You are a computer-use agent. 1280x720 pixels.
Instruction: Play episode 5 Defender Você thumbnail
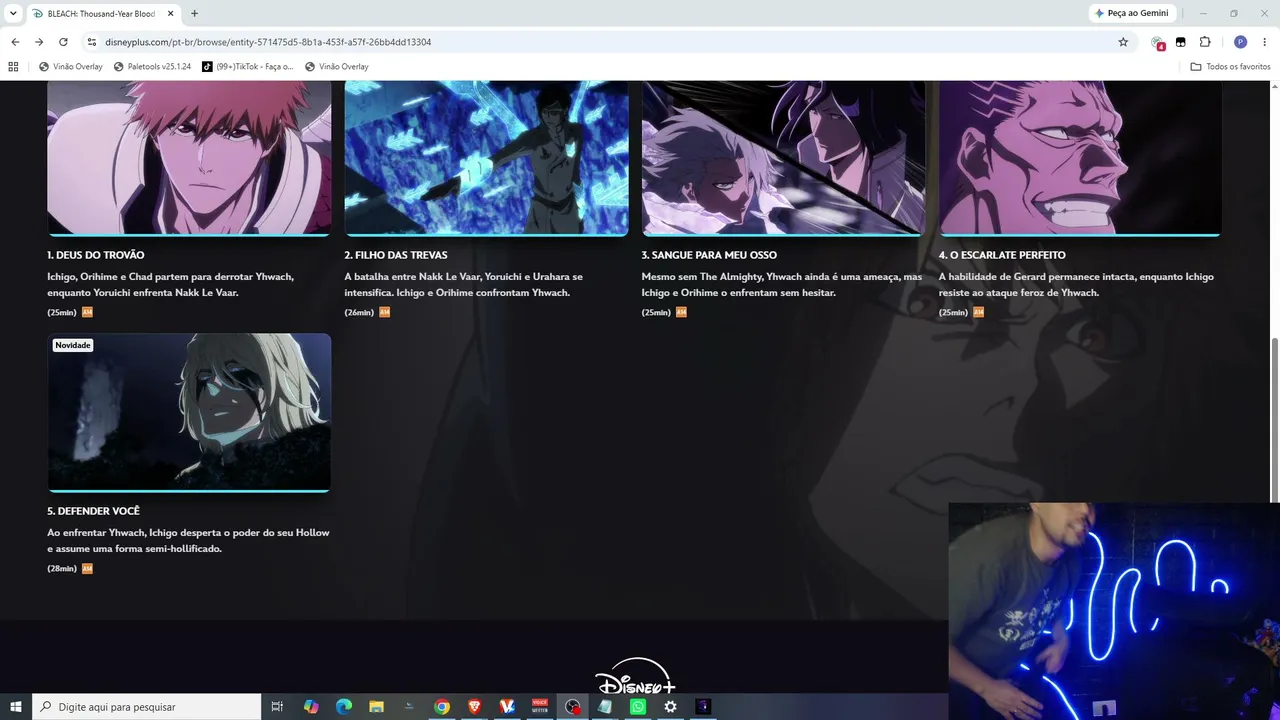pyautogui.click(x=189, y=412)
